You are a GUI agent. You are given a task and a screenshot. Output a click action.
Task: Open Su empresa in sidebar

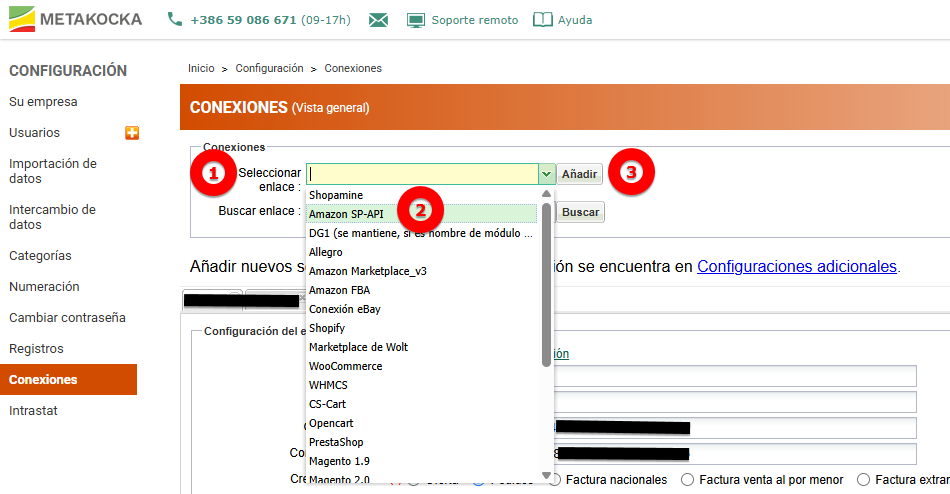(x=43, y=102)
